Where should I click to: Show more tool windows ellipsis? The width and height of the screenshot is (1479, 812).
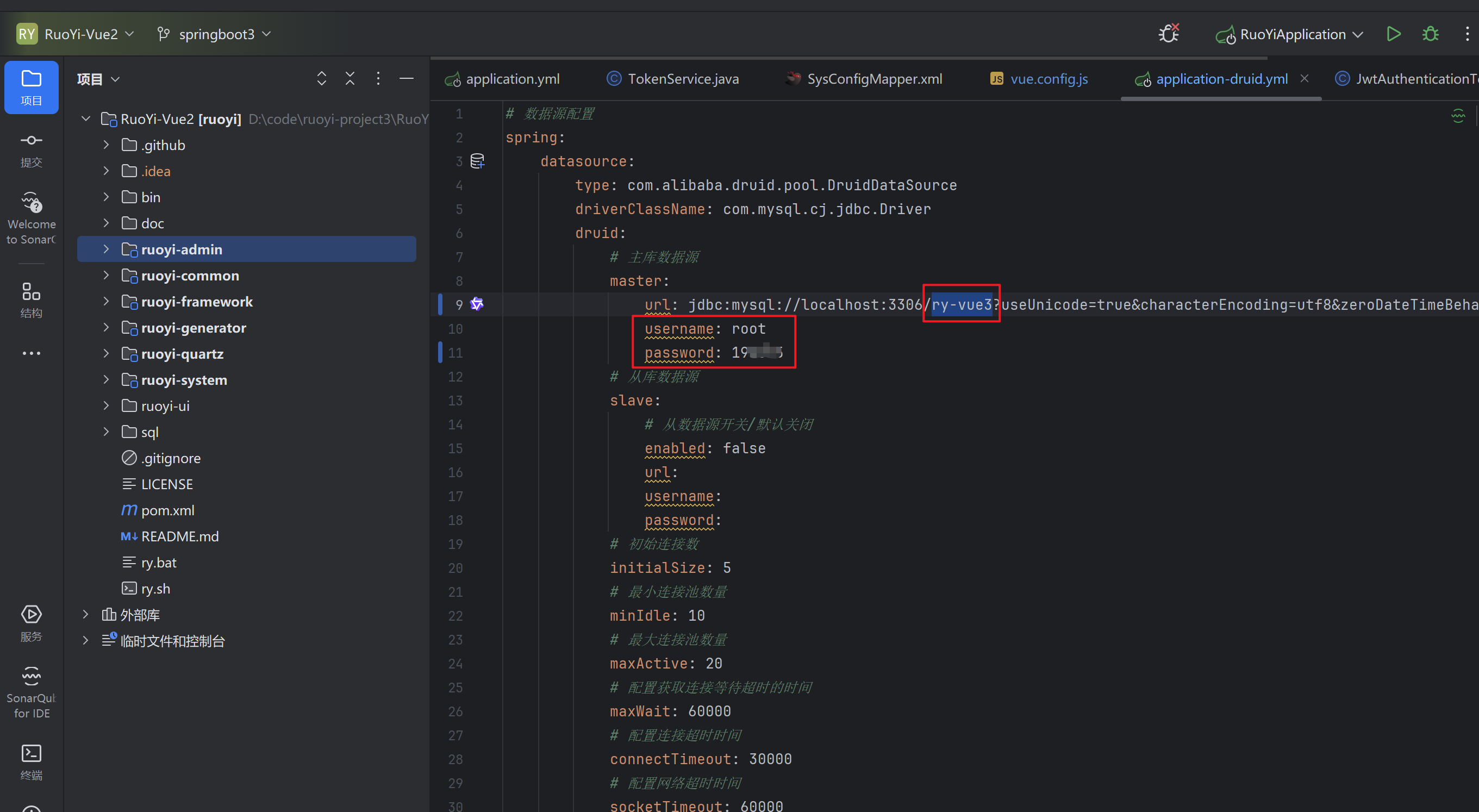click(x=31, y=353)
